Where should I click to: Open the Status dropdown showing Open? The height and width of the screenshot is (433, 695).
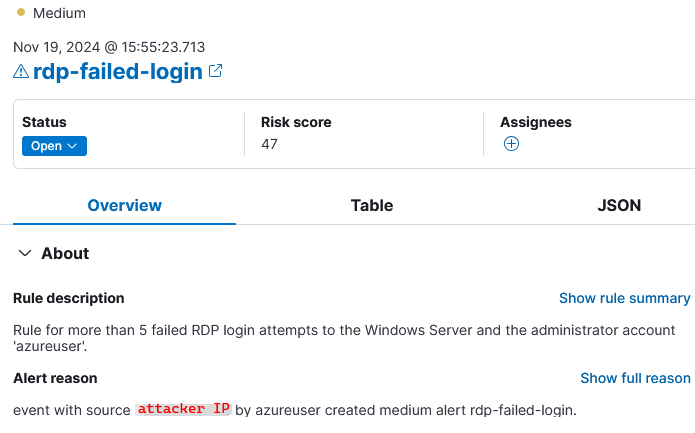point(55,146)
